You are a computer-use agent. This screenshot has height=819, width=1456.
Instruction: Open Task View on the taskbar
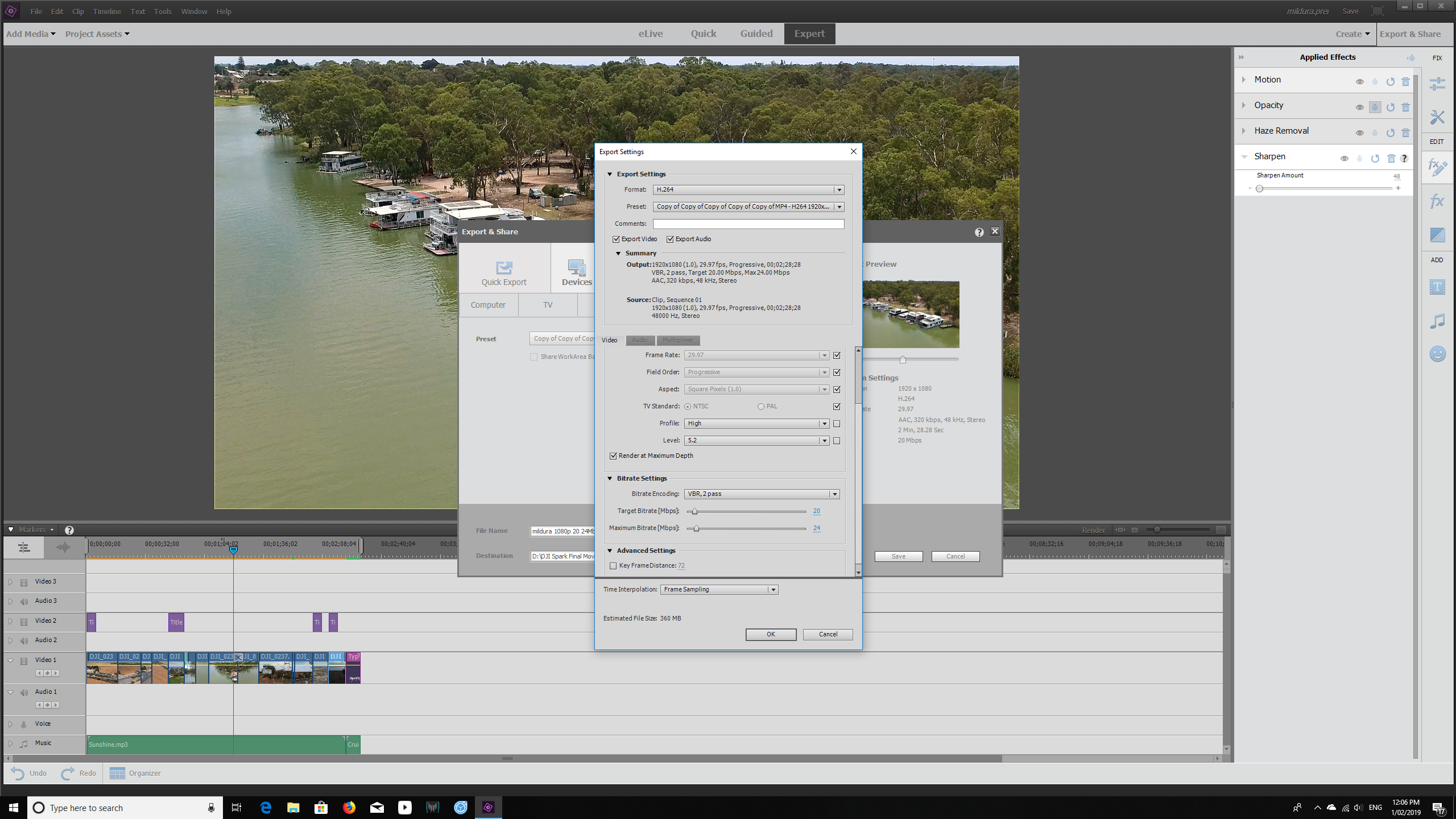237,808
